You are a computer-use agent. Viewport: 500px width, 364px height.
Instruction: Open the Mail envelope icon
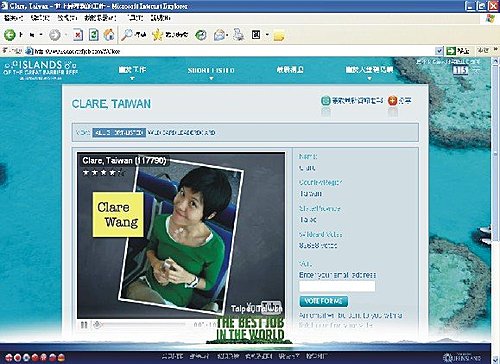(219, 35)
